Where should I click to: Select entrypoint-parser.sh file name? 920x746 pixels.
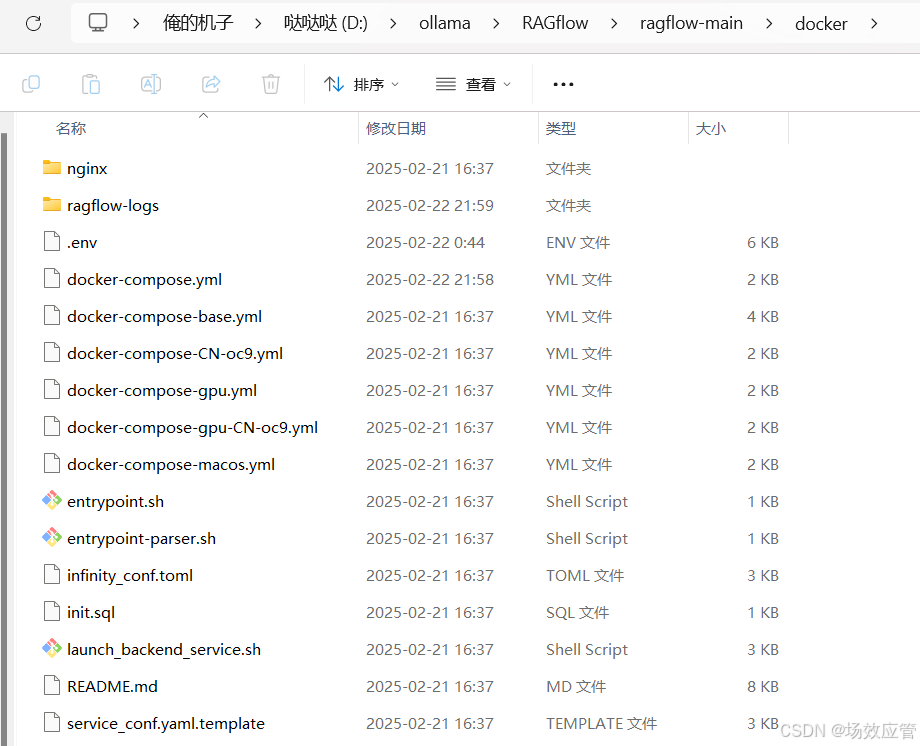[x=141, y=539]
